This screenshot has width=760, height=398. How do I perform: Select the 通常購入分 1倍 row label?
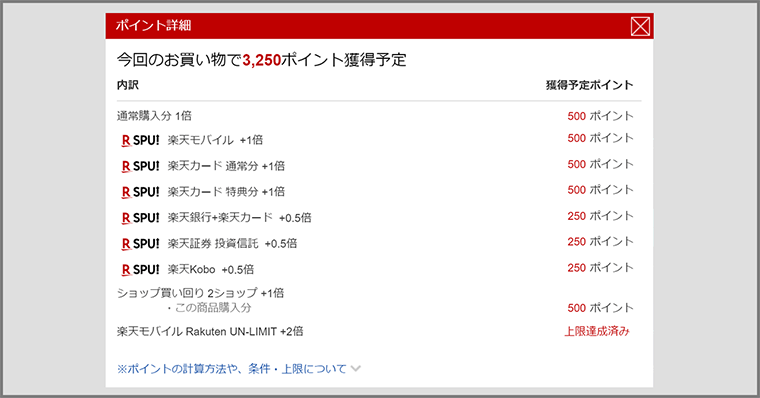154,116
